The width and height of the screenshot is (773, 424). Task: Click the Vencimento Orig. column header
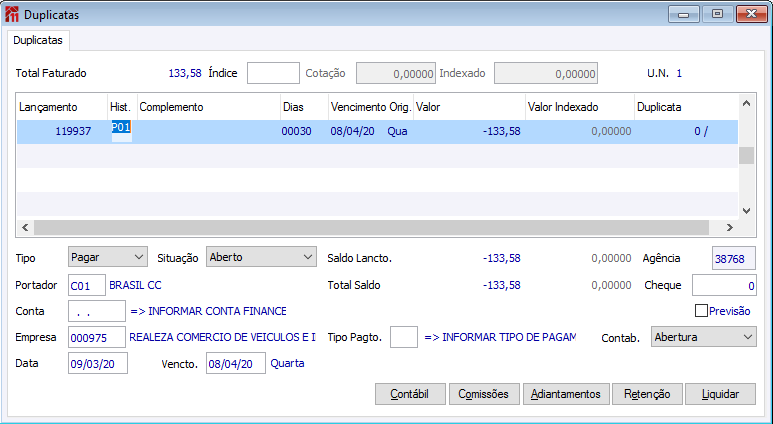[x=371, y=107]
